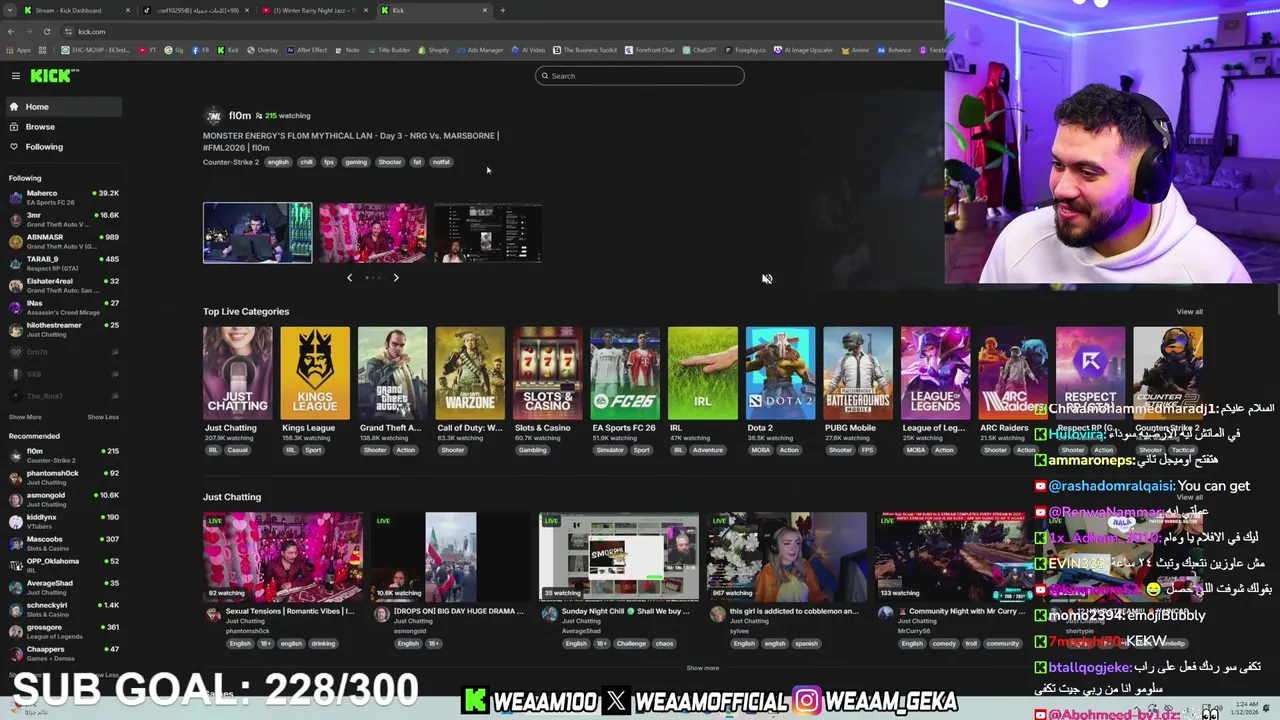1280x720 pixels.
Task: Open schneckyirl's avatar in Recommended list
Action: pyautogui.click(x=15, y=609)
